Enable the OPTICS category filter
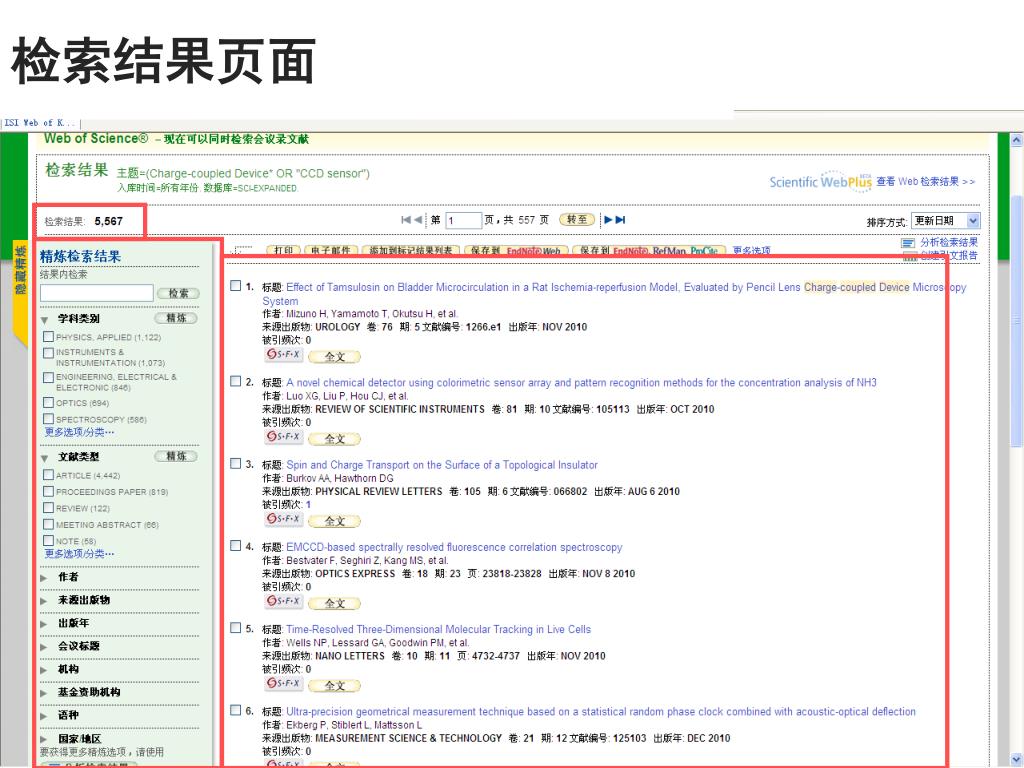This screenshot has width=1024, height=768. (48, 403)
